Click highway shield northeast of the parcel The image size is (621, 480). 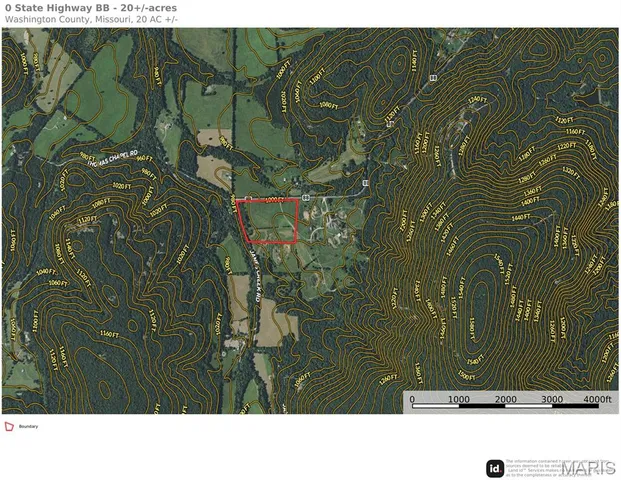[x=366, y=184]
